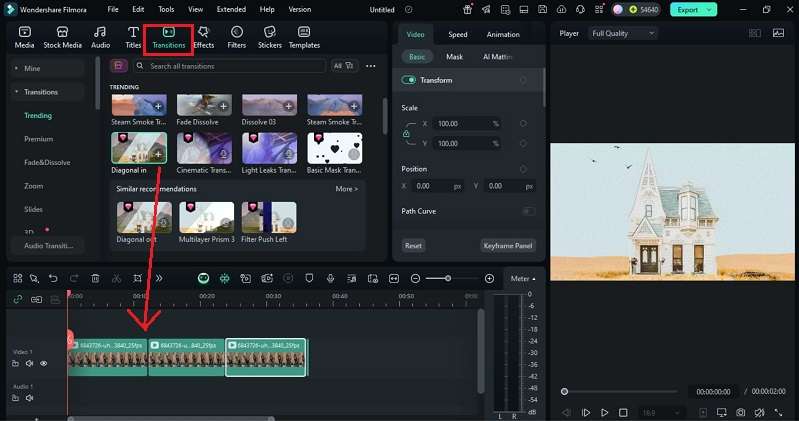Screen dimensions: 799x421
Task: Click the Search all transitions field
Action: (230, 66)
